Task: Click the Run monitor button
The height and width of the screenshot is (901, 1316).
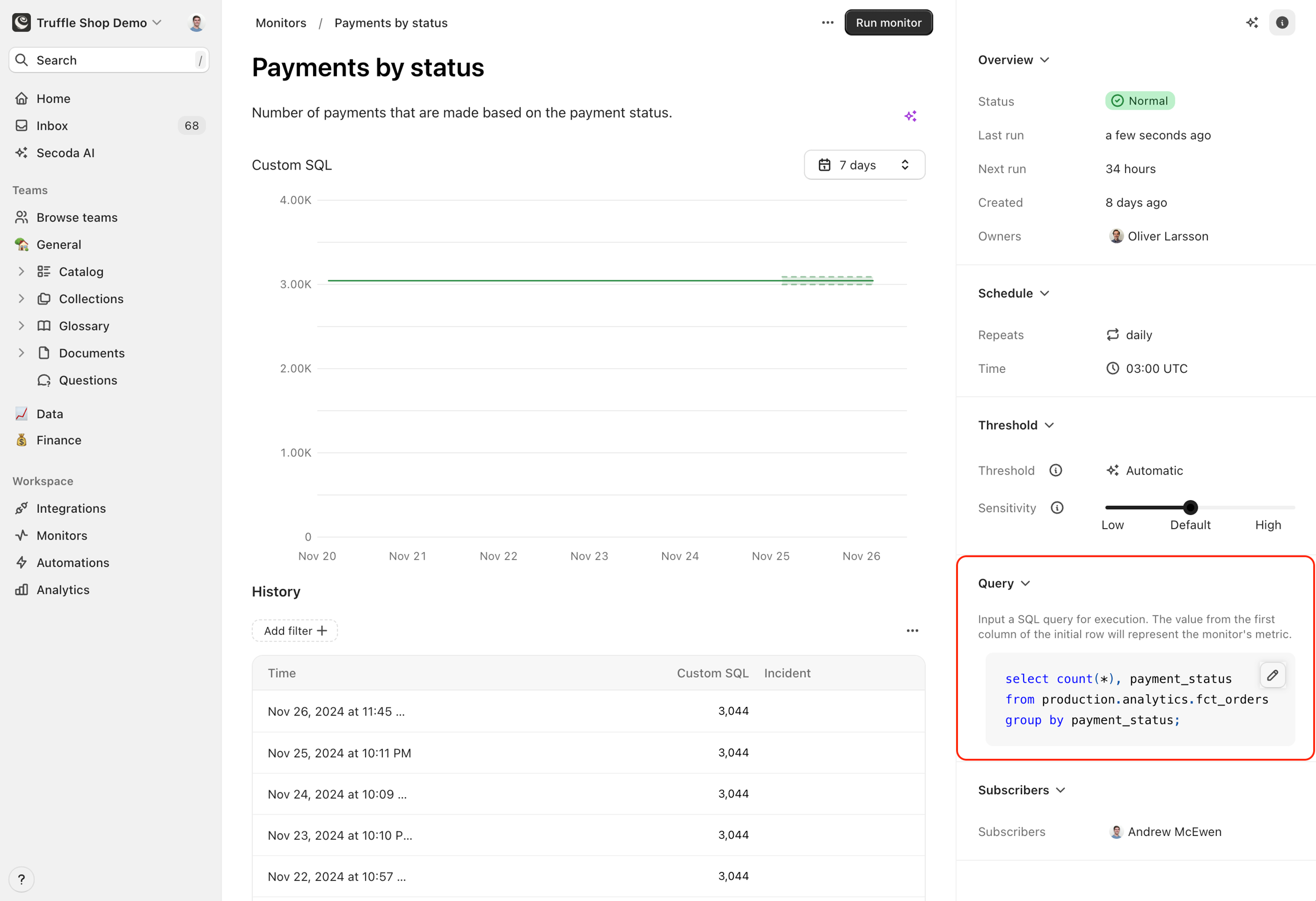Action: (888, 23)
